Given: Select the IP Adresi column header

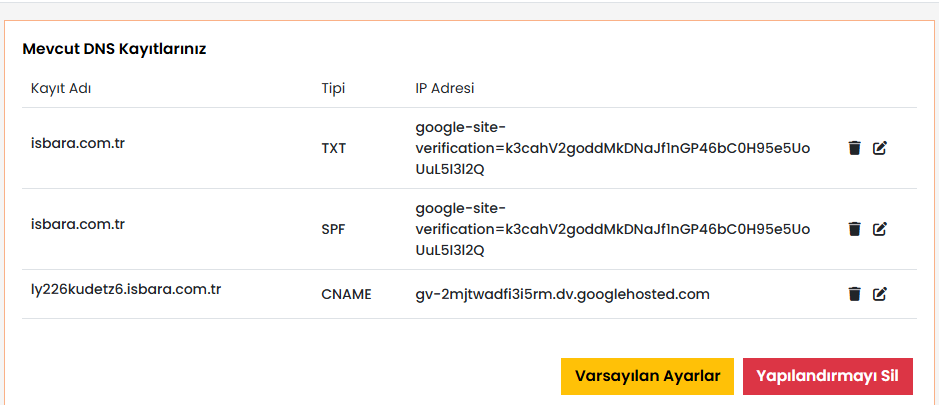Looking at the screenshot, I should pos(445,89).
